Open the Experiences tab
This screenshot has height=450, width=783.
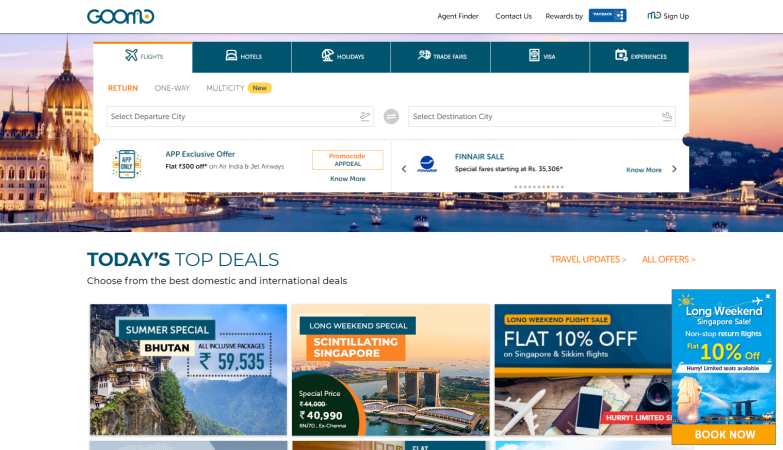(639, 57)
